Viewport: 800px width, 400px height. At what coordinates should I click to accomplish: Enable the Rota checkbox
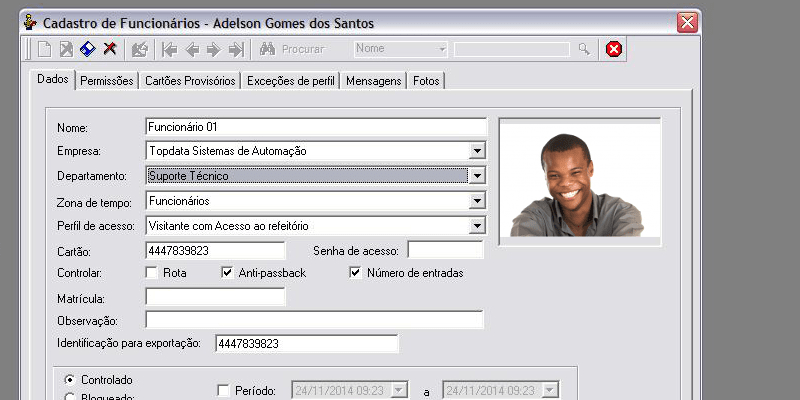[x=152, y=272]
